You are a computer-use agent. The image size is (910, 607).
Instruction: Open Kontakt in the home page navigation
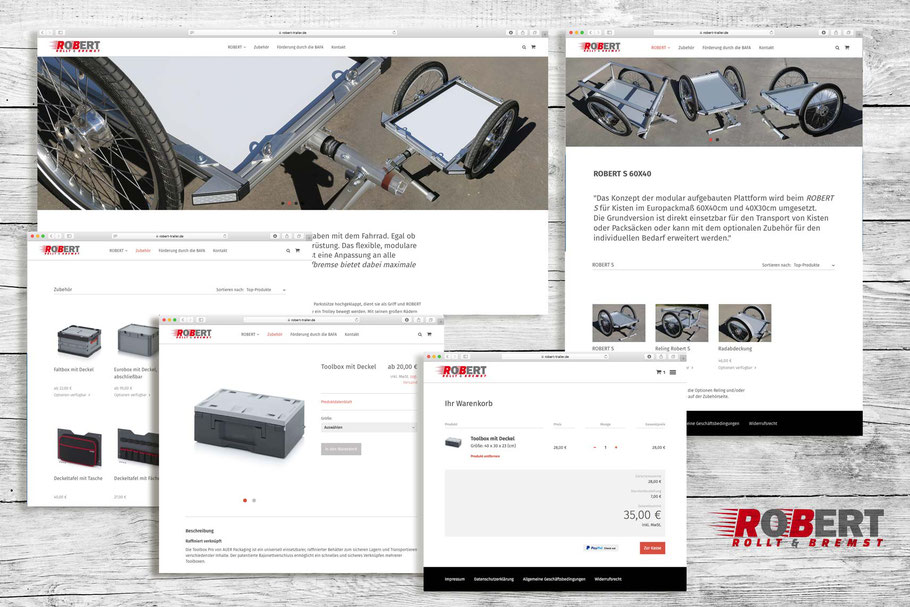[x=338, y=47]
